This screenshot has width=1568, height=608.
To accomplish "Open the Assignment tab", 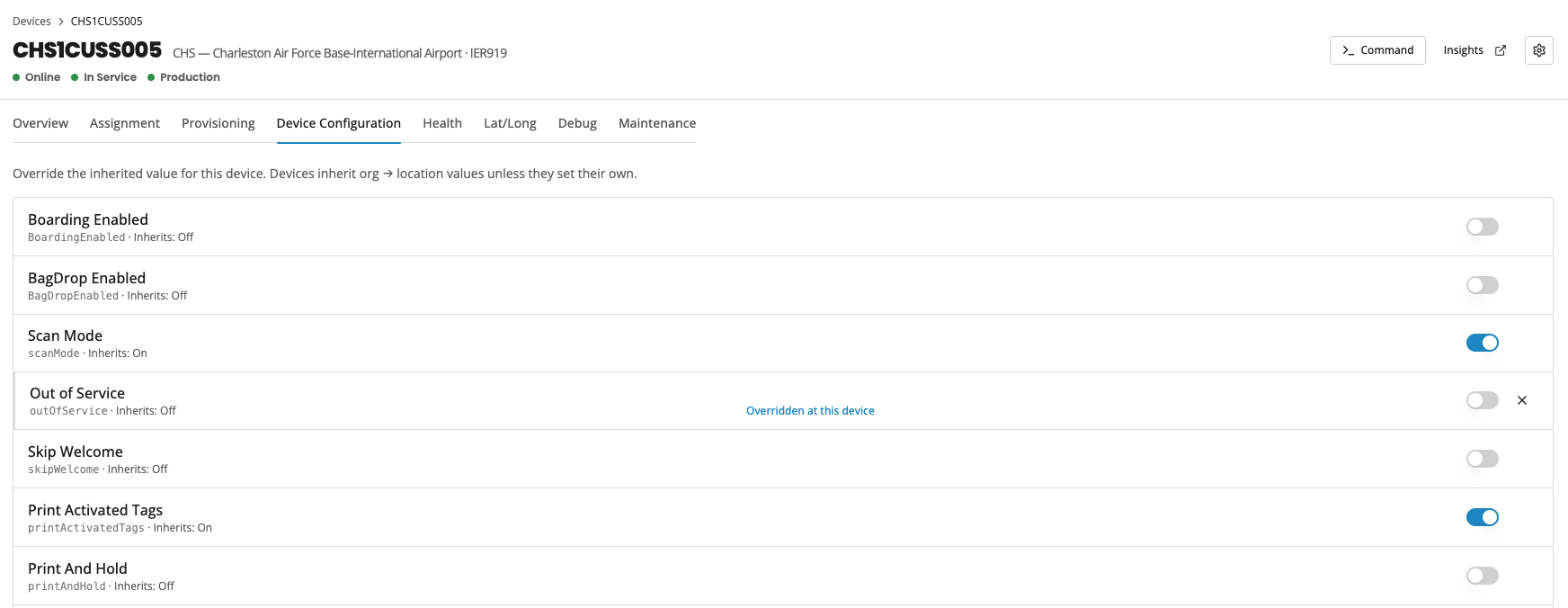I will (125, 123).
